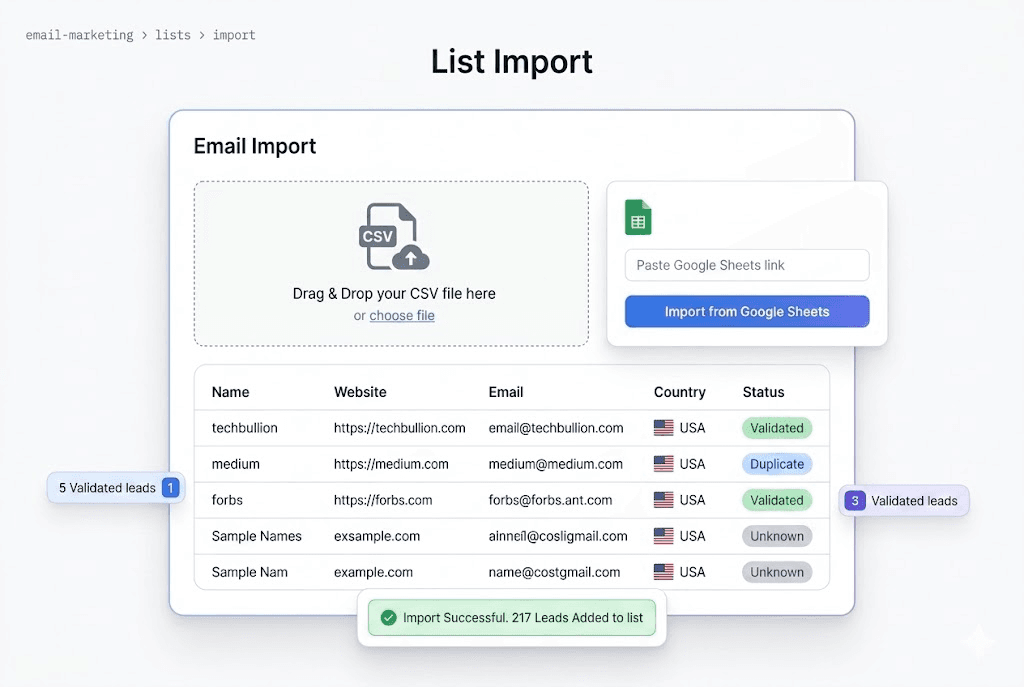This screenshot has height=687, width=1024.
Task: Click the Website column header
Action: [x=360, y=392]
